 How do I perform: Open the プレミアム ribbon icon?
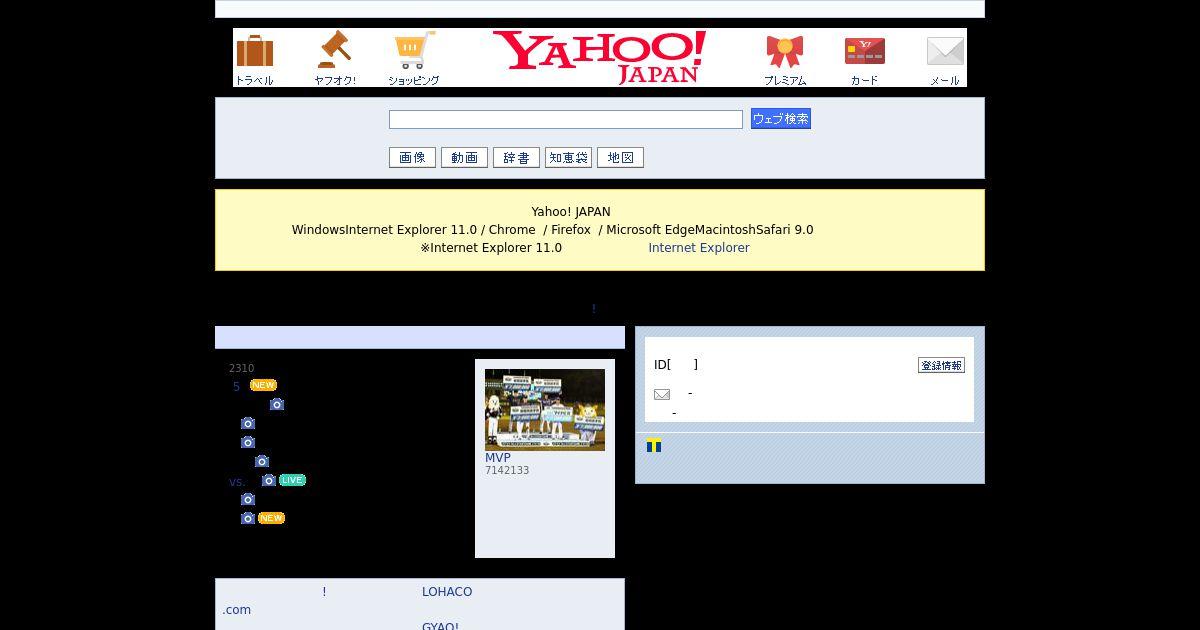[x=785, y=59]
